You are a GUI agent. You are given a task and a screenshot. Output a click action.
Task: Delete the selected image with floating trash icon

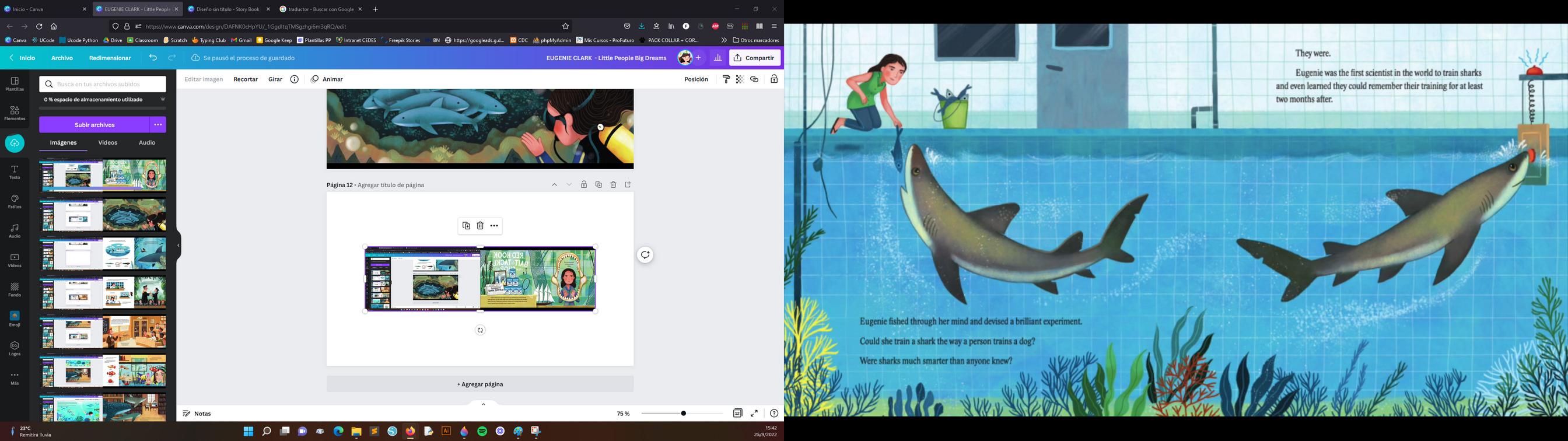coord(480,226)
